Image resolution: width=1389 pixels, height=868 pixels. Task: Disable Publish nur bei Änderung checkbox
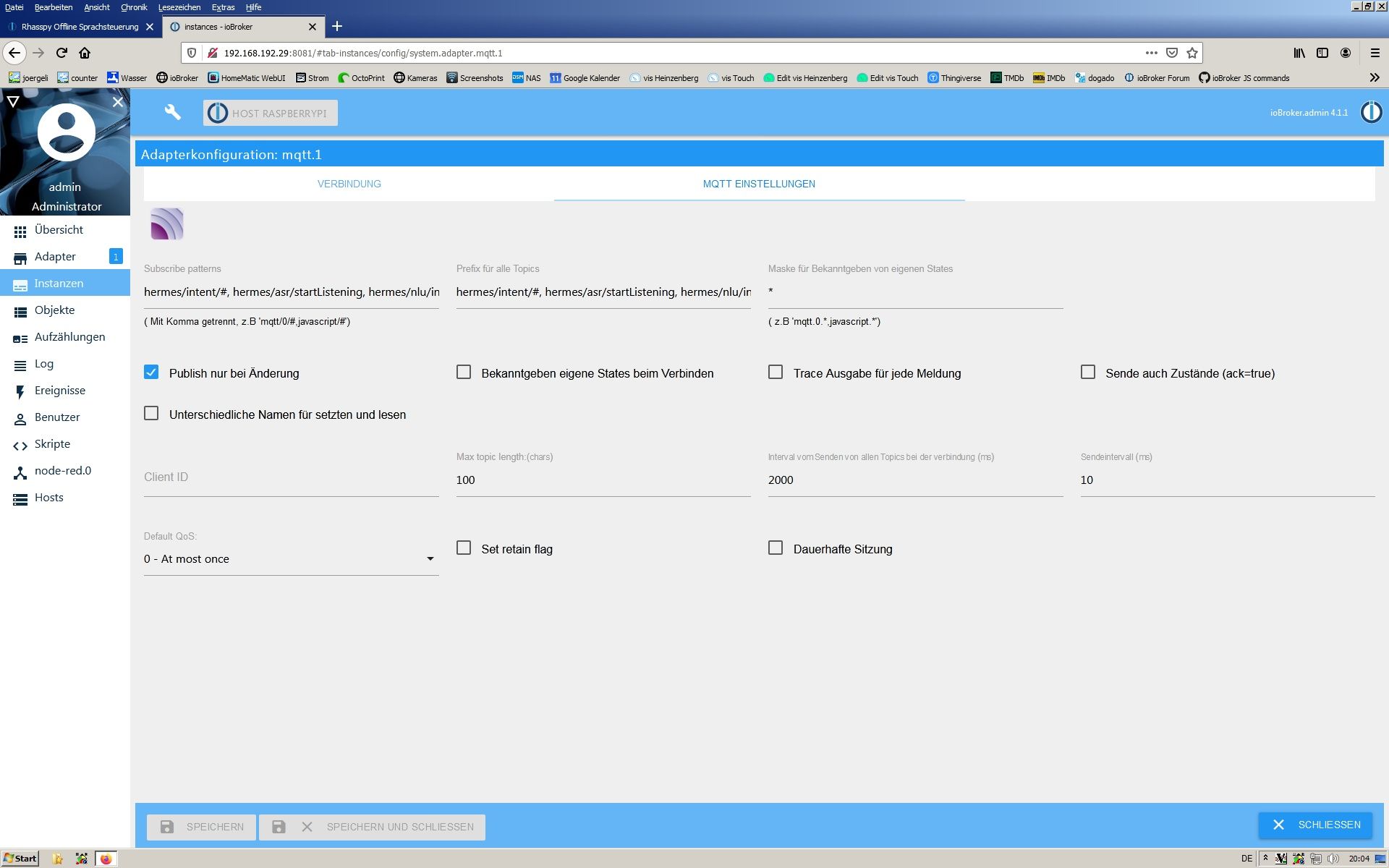click(x=151, y=372)
